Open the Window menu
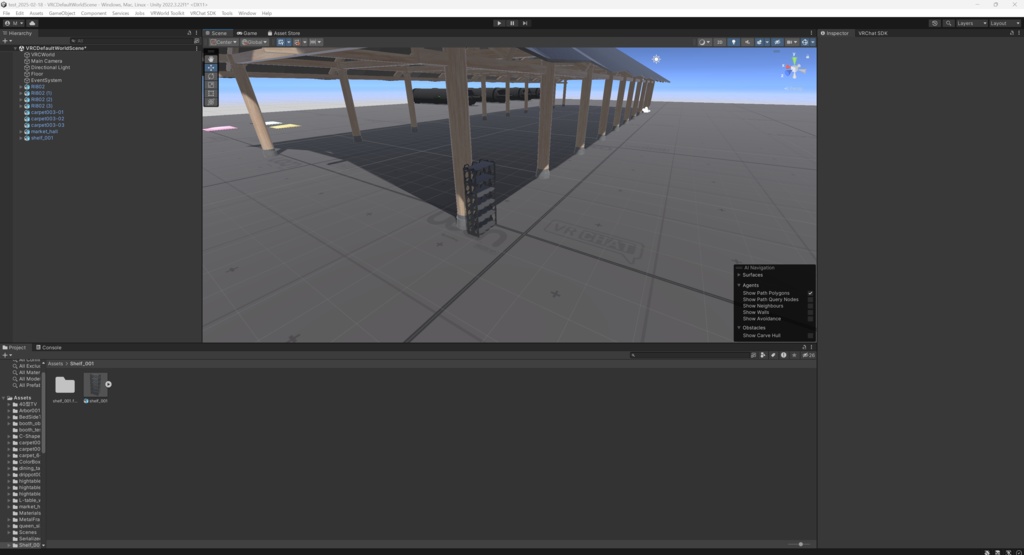 247,13
